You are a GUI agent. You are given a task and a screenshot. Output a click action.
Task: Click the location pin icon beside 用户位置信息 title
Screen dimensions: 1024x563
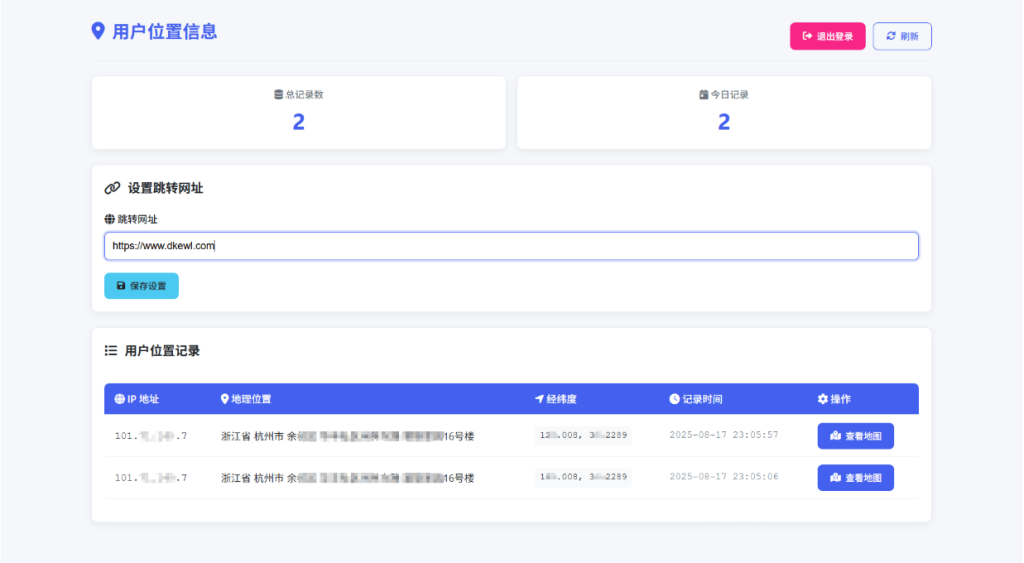tap(98, 31)
